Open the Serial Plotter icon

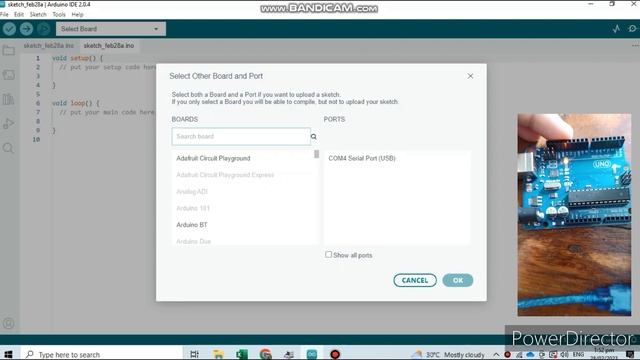click(616, 29)
